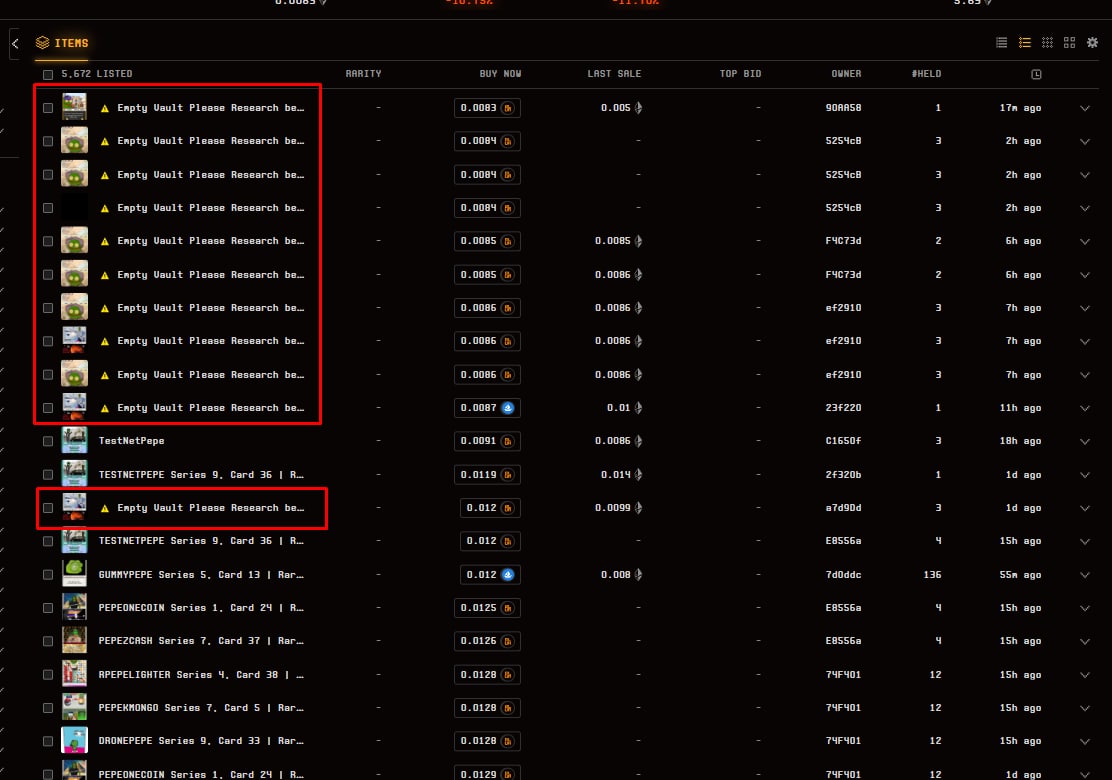Open the TestNetPepe item thumbnail
The image size is (1112, 780).
(74, 440)
